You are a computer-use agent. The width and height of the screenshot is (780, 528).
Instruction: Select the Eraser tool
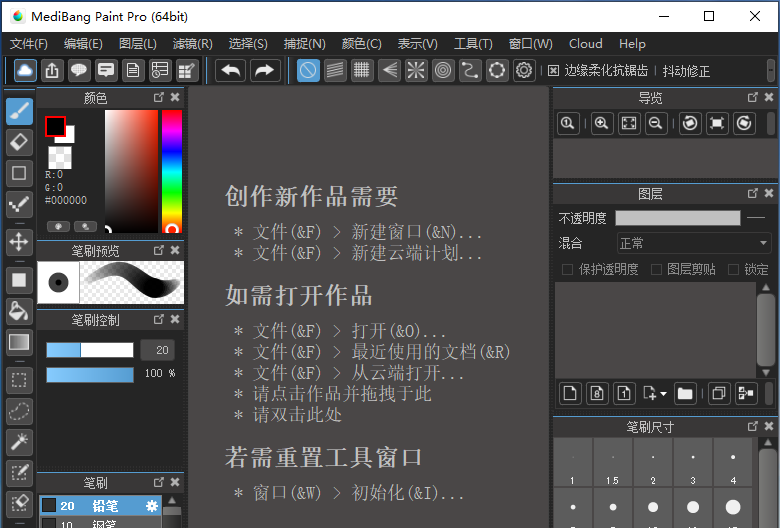click(x=19, y=142)
